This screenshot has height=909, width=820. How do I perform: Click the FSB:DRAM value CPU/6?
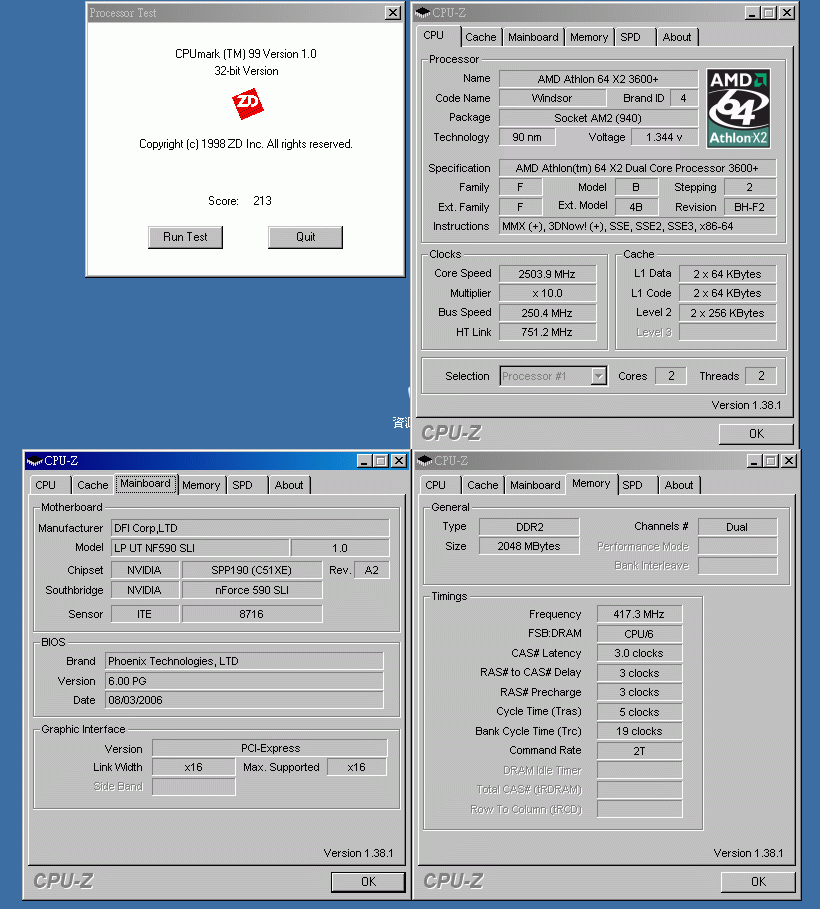pyautogui.click(x=639, y=634)
